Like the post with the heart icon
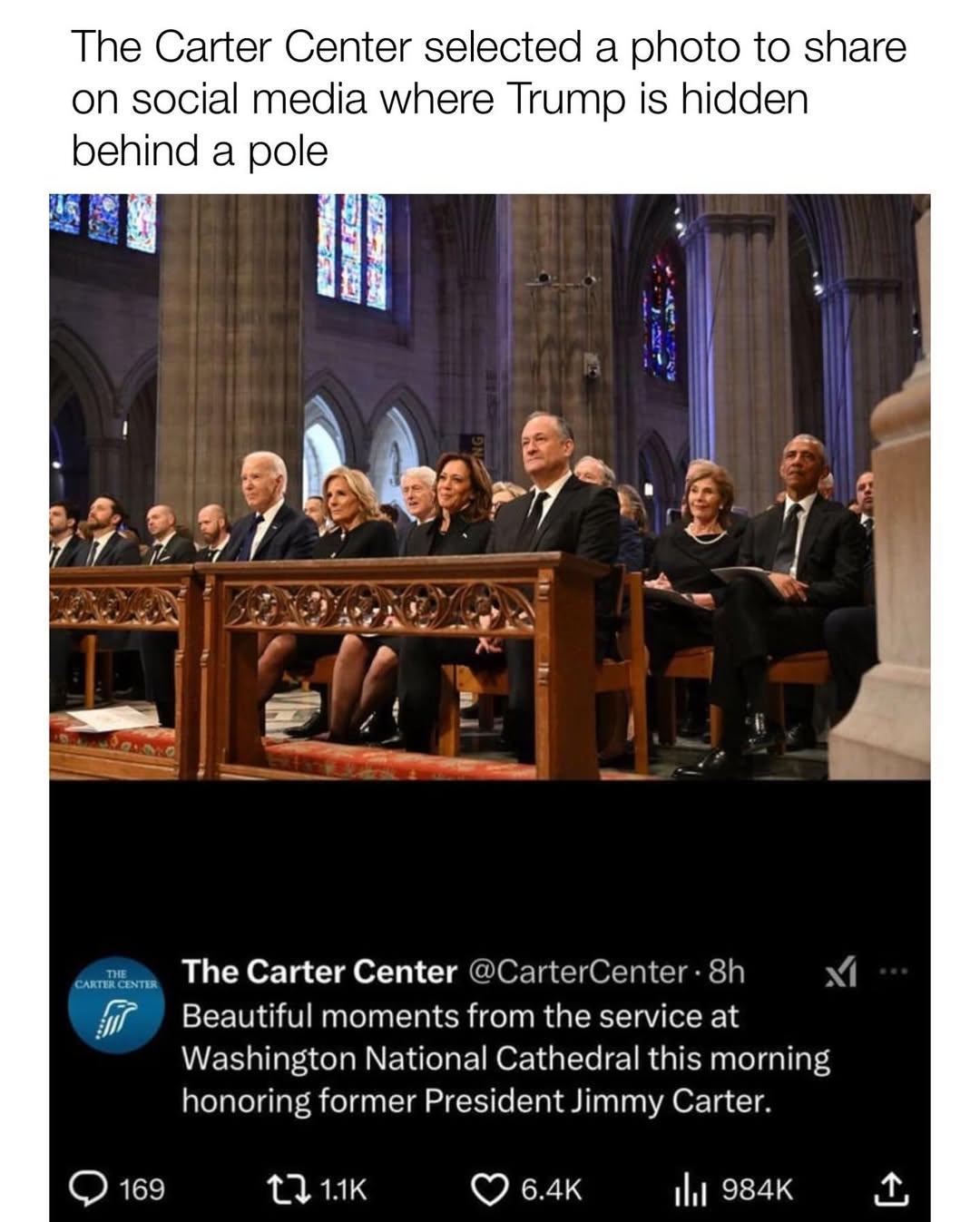This screenshot has height=1222, width=980. point(493,1188)
